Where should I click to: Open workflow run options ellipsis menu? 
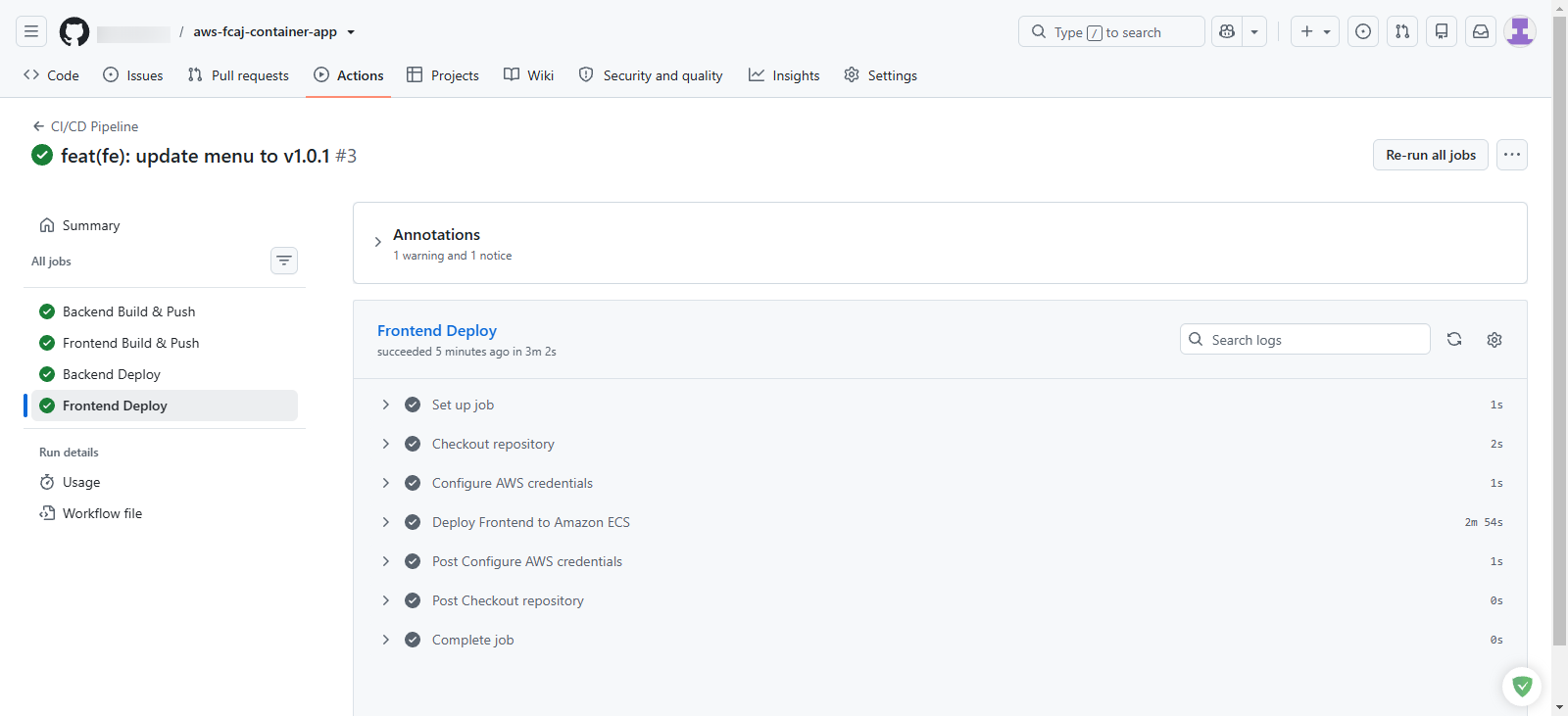[1512, 155]
